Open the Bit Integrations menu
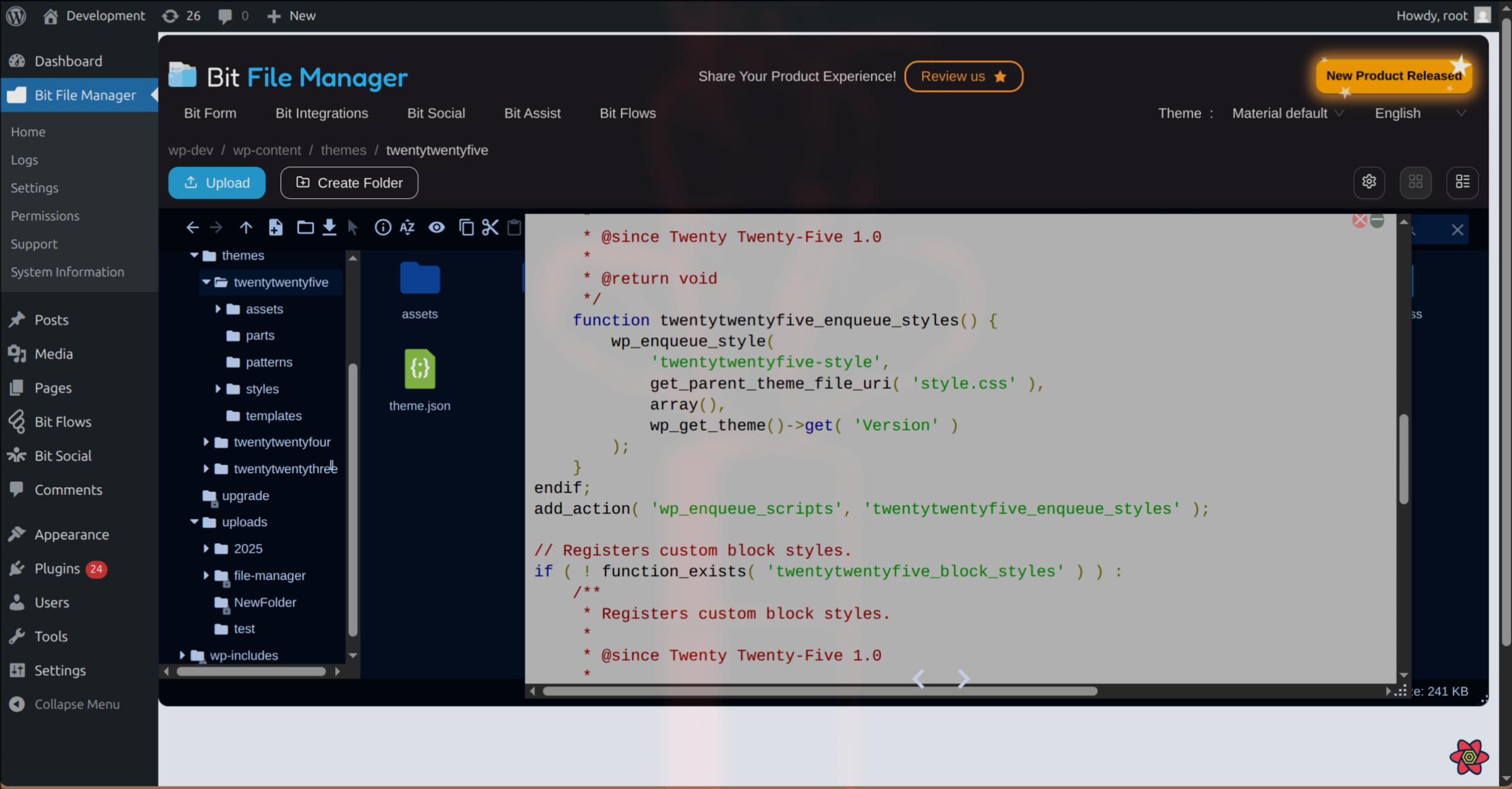The width and height of the screenshot is (1512, 789). click(x=321, y=113)
